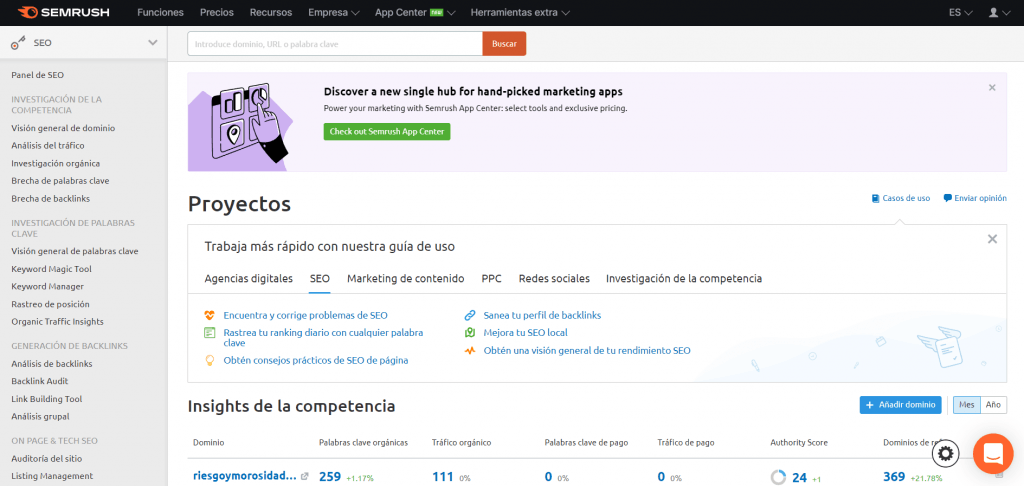Open Link Building Tool
The width and height of the screenshot is (1024, 486).
point(47,398)
